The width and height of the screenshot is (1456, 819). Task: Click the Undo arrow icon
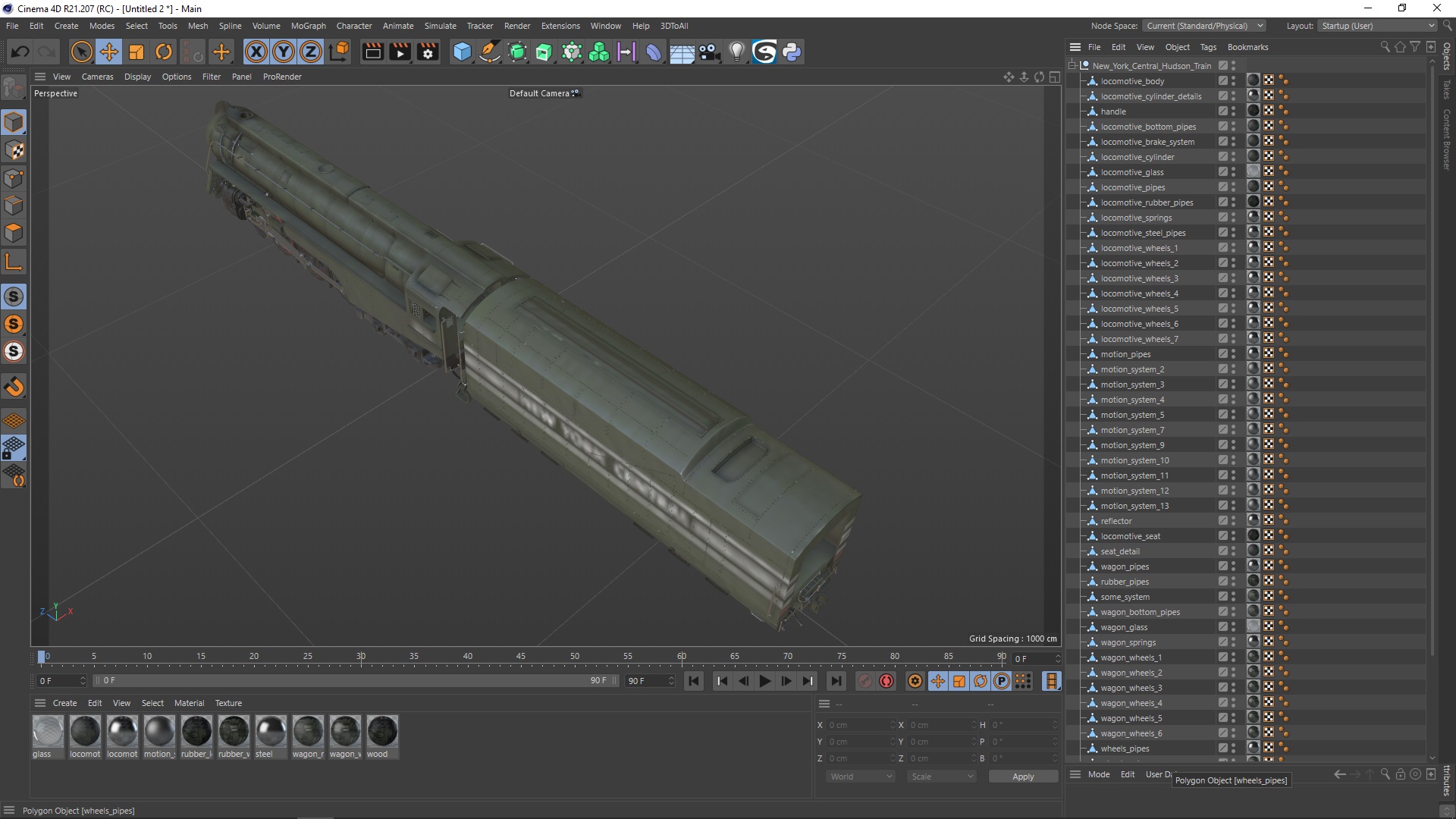point(20,52)
